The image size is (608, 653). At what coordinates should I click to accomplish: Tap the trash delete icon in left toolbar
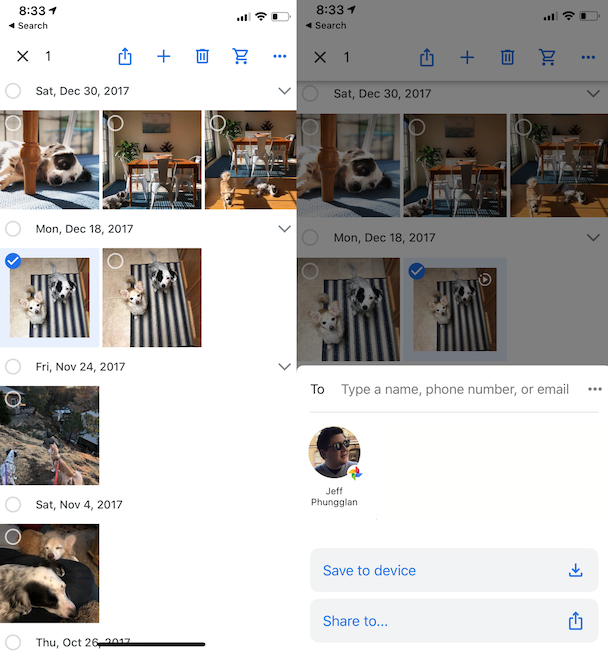point(202,56)
